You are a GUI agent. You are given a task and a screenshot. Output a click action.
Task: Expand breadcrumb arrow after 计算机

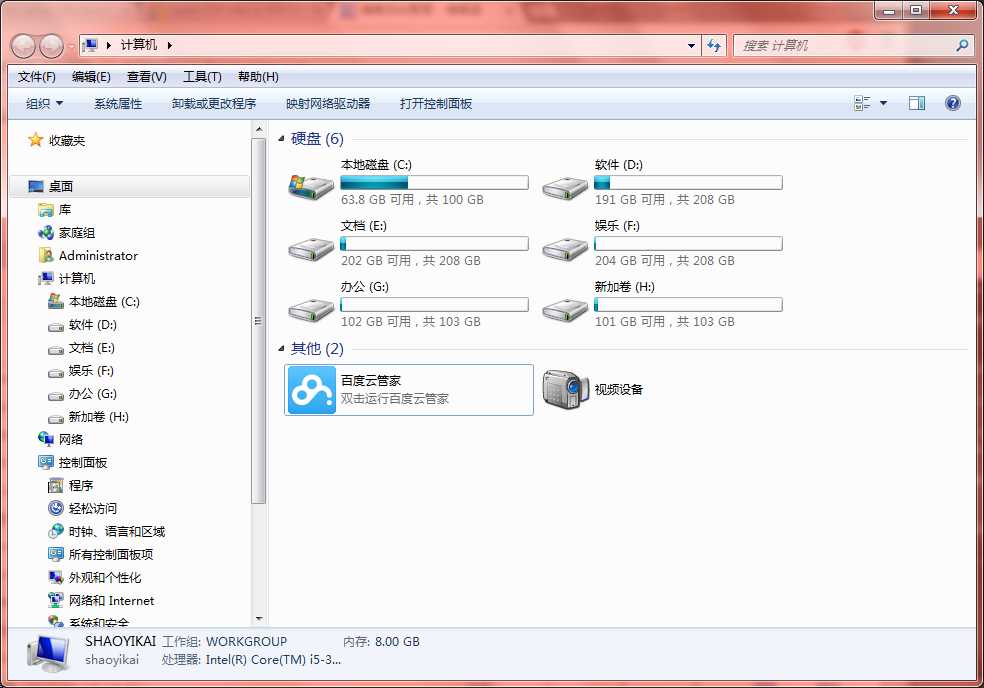(169, 45)
